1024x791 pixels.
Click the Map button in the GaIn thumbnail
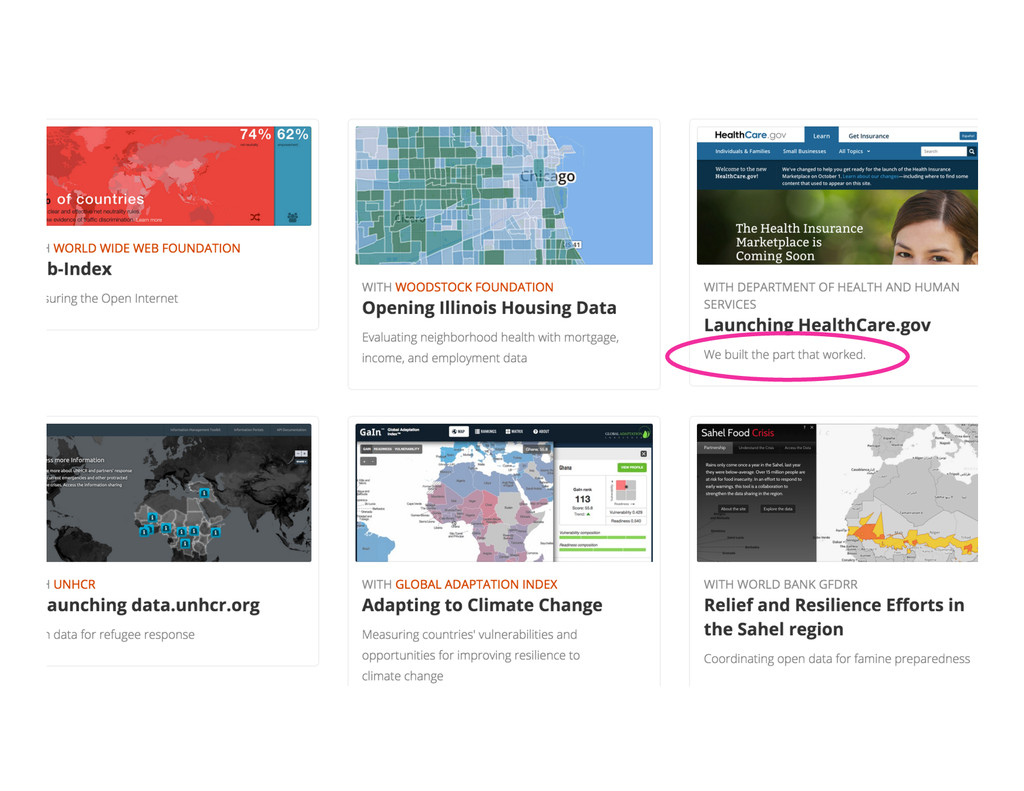[x=459, y=431]
